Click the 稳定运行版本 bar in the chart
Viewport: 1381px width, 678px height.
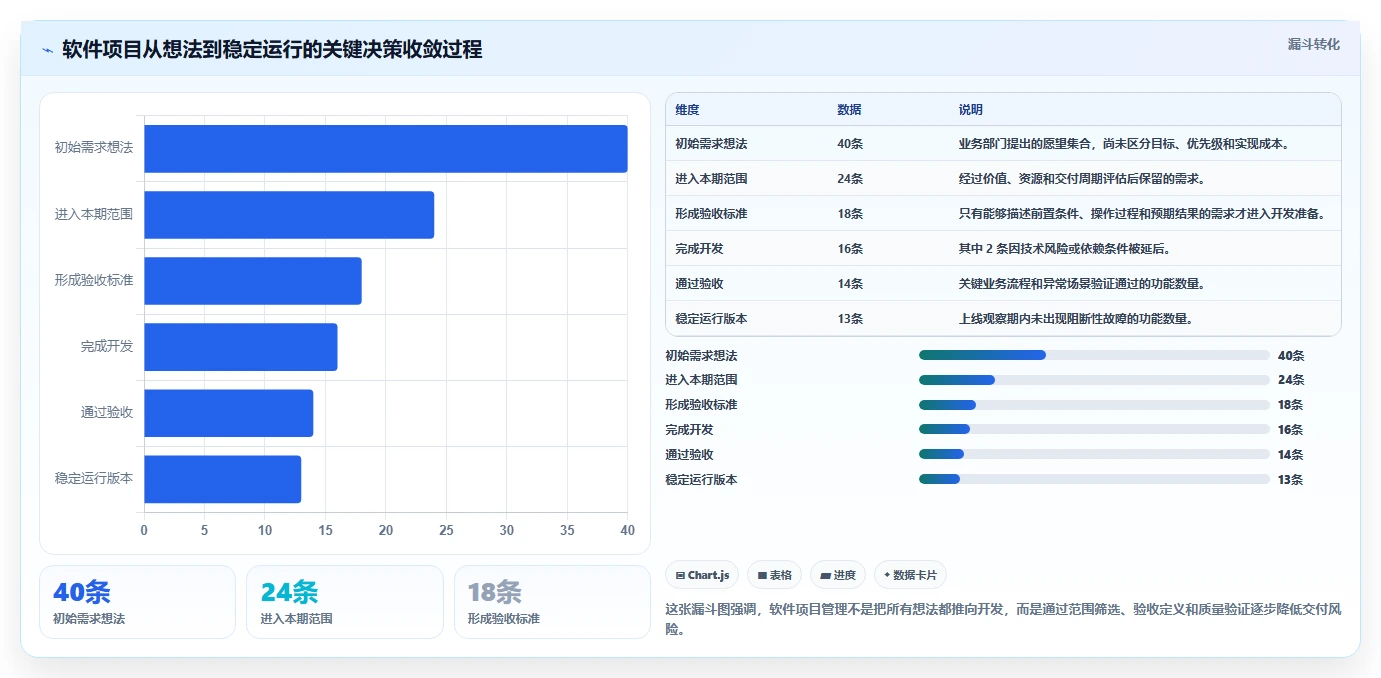[223, 479]
